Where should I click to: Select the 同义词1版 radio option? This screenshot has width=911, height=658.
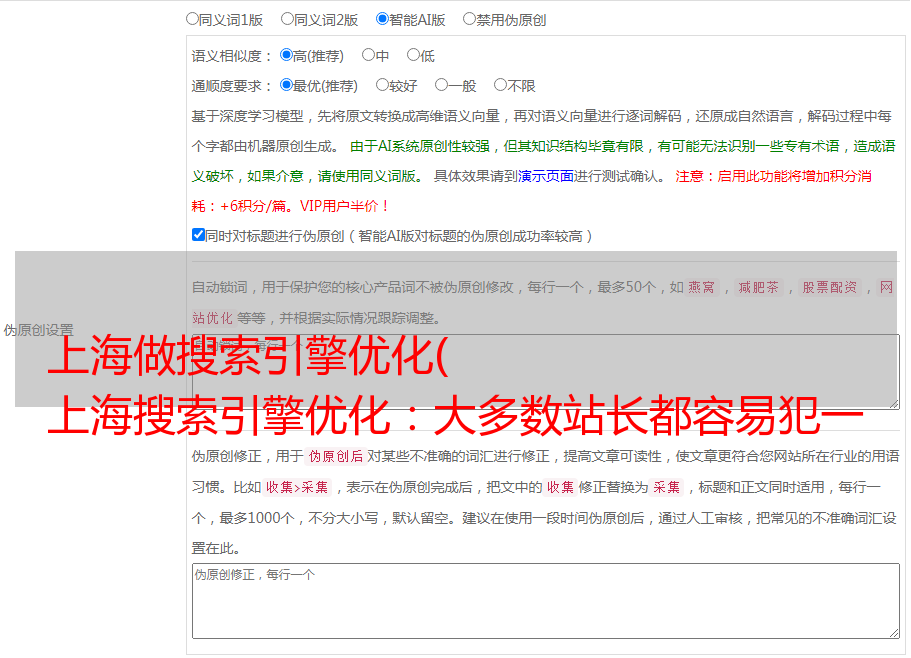(192, 19)
